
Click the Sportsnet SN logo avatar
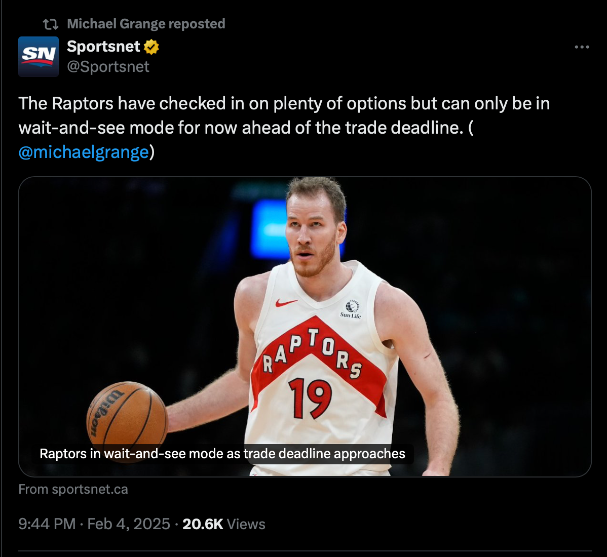click(38, 56)
